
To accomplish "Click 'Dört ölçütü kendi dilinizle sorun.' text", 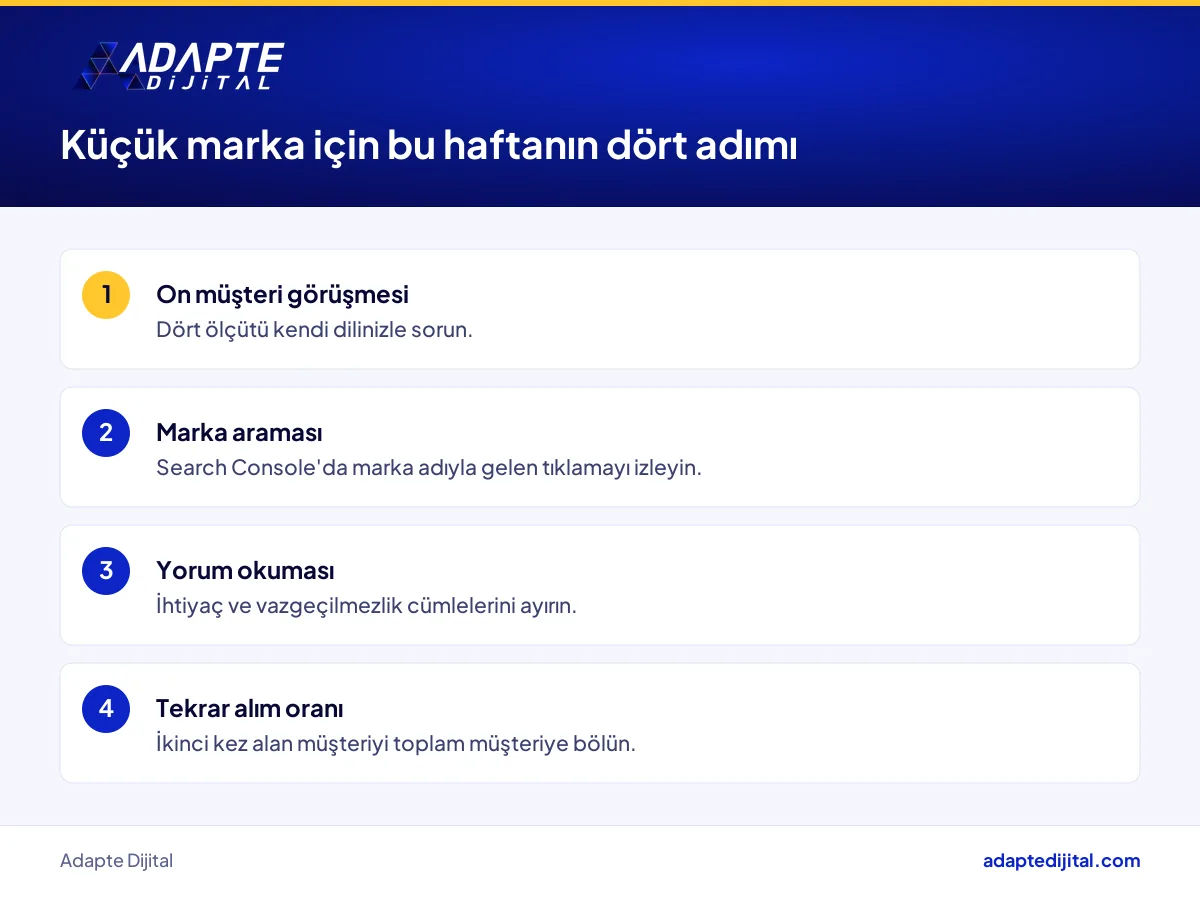I will tap(314, 329).
